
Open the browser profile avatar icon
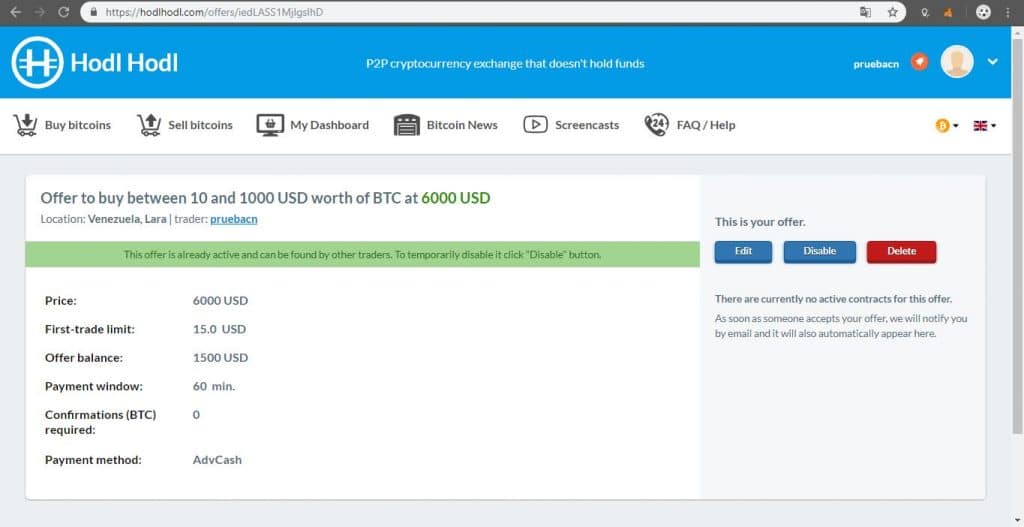(983, 12)
